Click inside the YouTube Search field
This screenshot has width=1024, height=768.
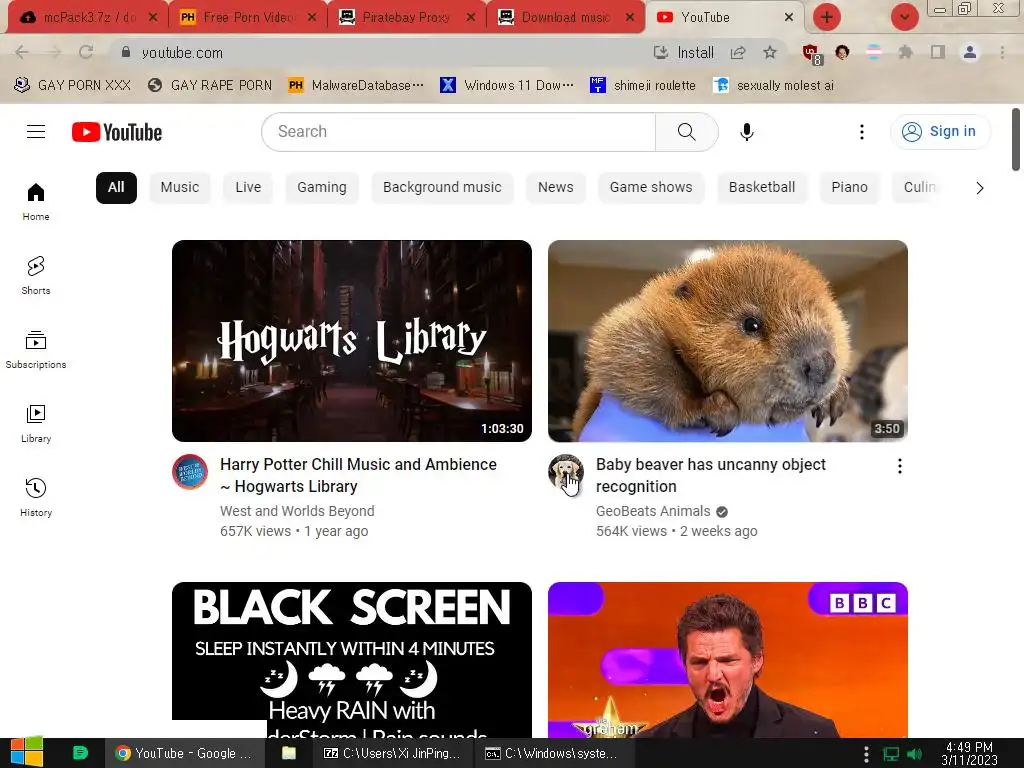(458, 132)
